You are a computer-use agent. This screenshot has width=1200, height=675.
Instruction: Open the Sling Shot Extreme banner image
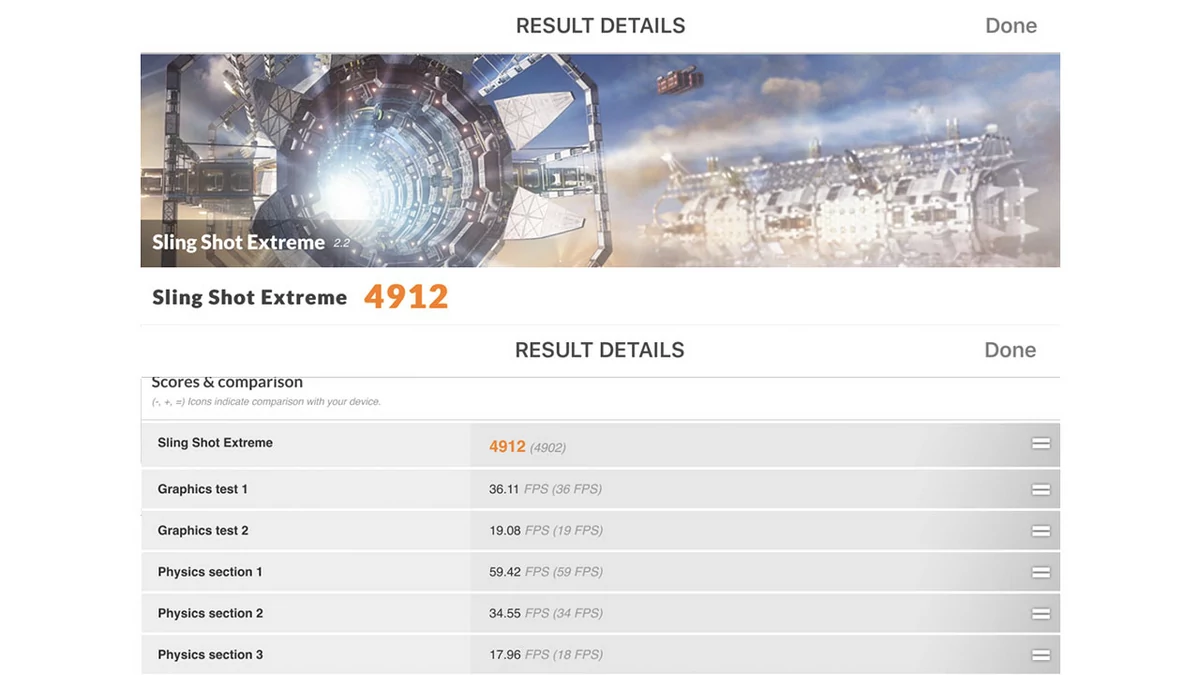pyautogui.click(x=600, y=160)
